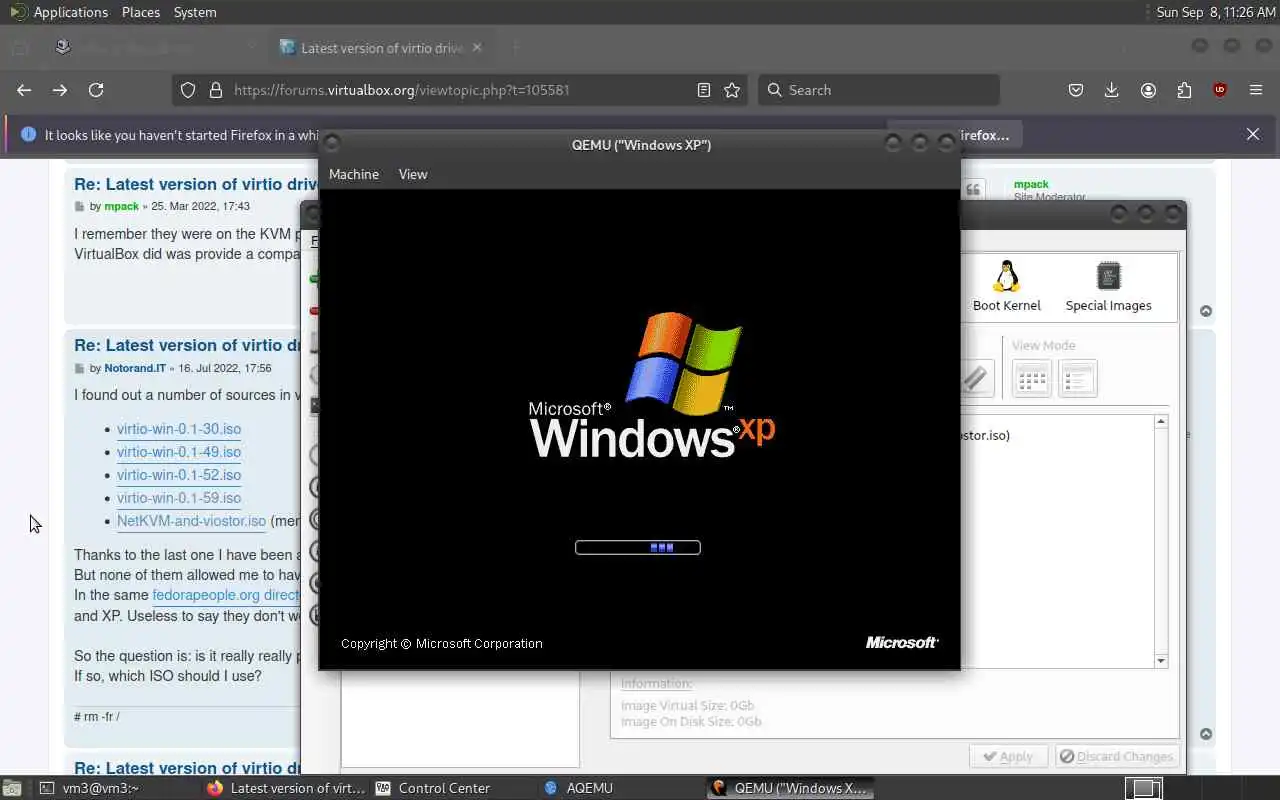Go back in Firefox

point(24,90)
